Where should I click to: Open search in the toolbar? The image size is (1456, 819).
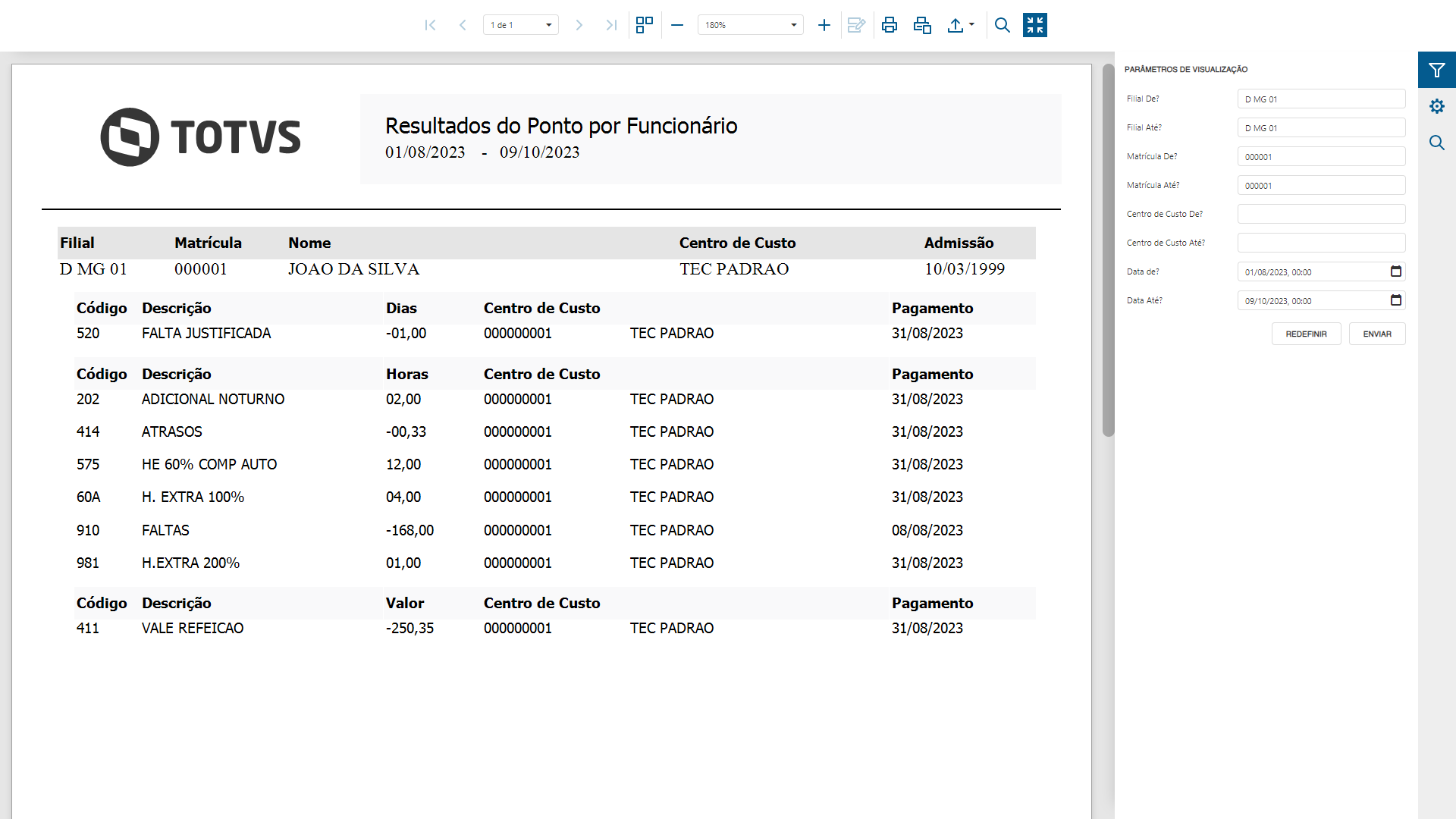pyautogui.click(x=1002, y=25)
